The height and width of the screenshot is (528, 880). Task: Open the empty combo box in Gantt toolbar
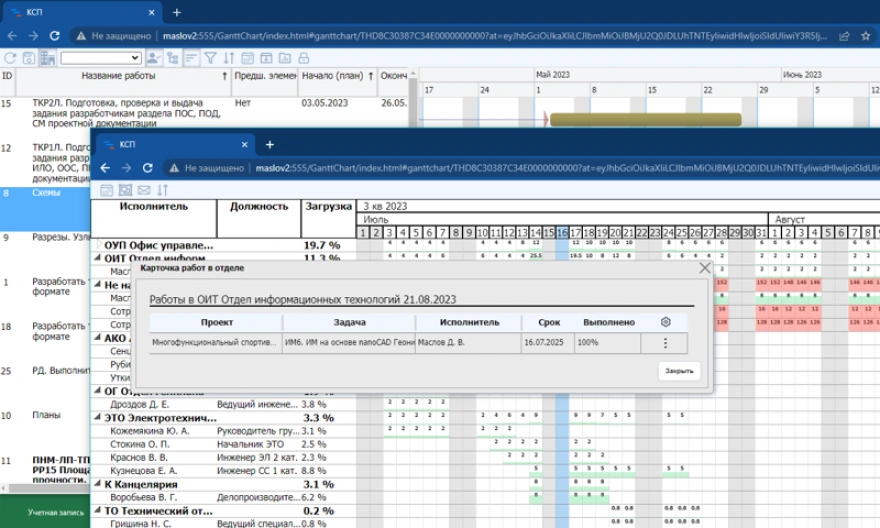[x=100, y=58]
